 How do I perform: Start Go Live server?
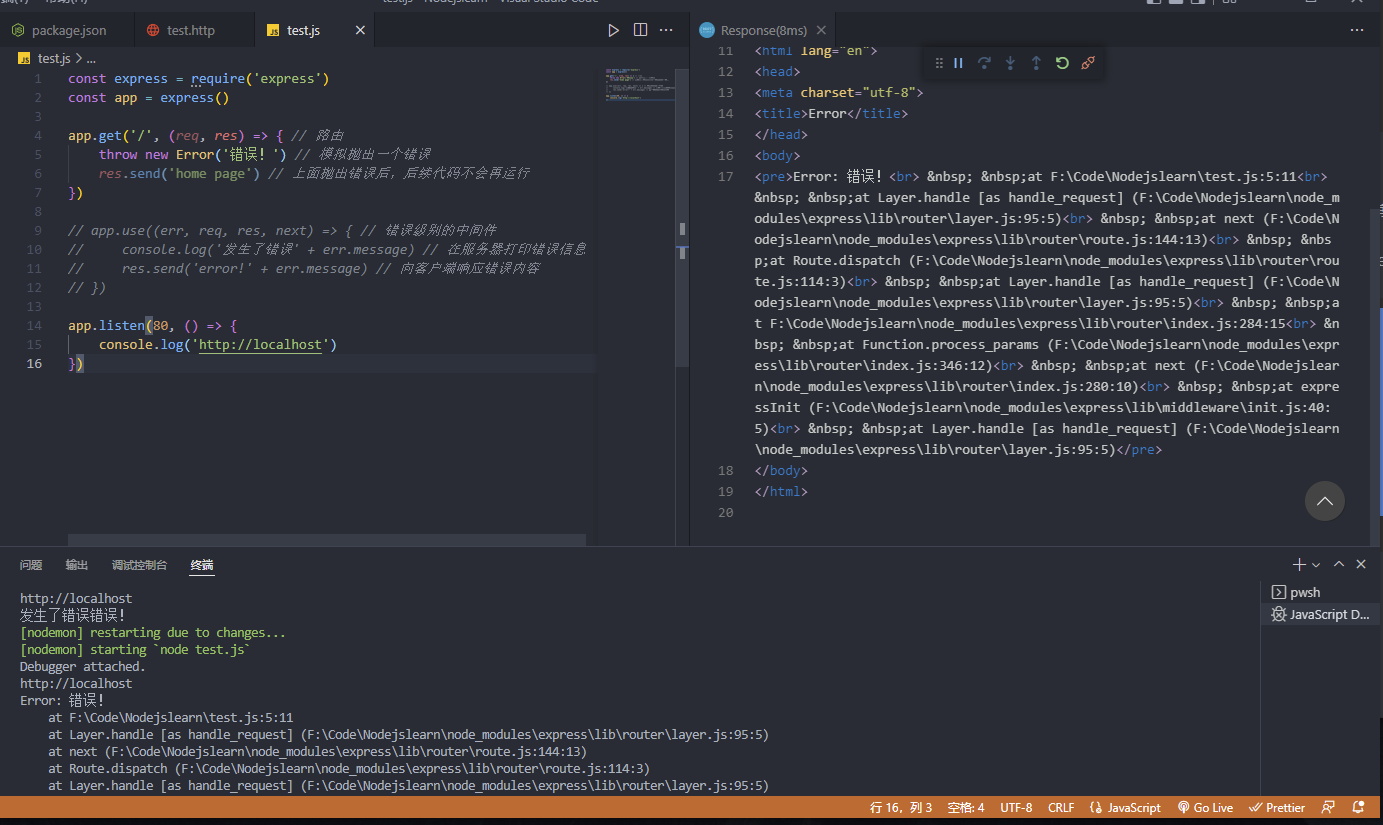[1205, 808]
